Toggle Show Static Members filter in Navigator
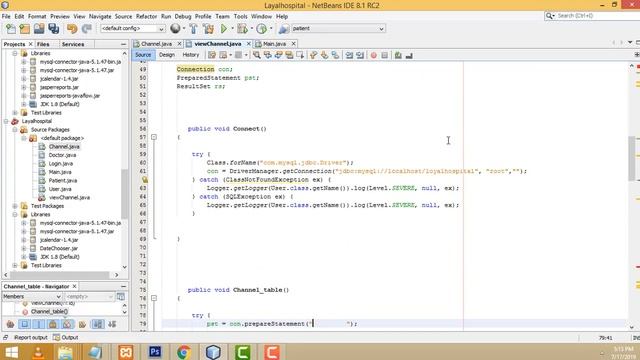The height and width of the screenshot is (360, 640). tap(39, 324)
